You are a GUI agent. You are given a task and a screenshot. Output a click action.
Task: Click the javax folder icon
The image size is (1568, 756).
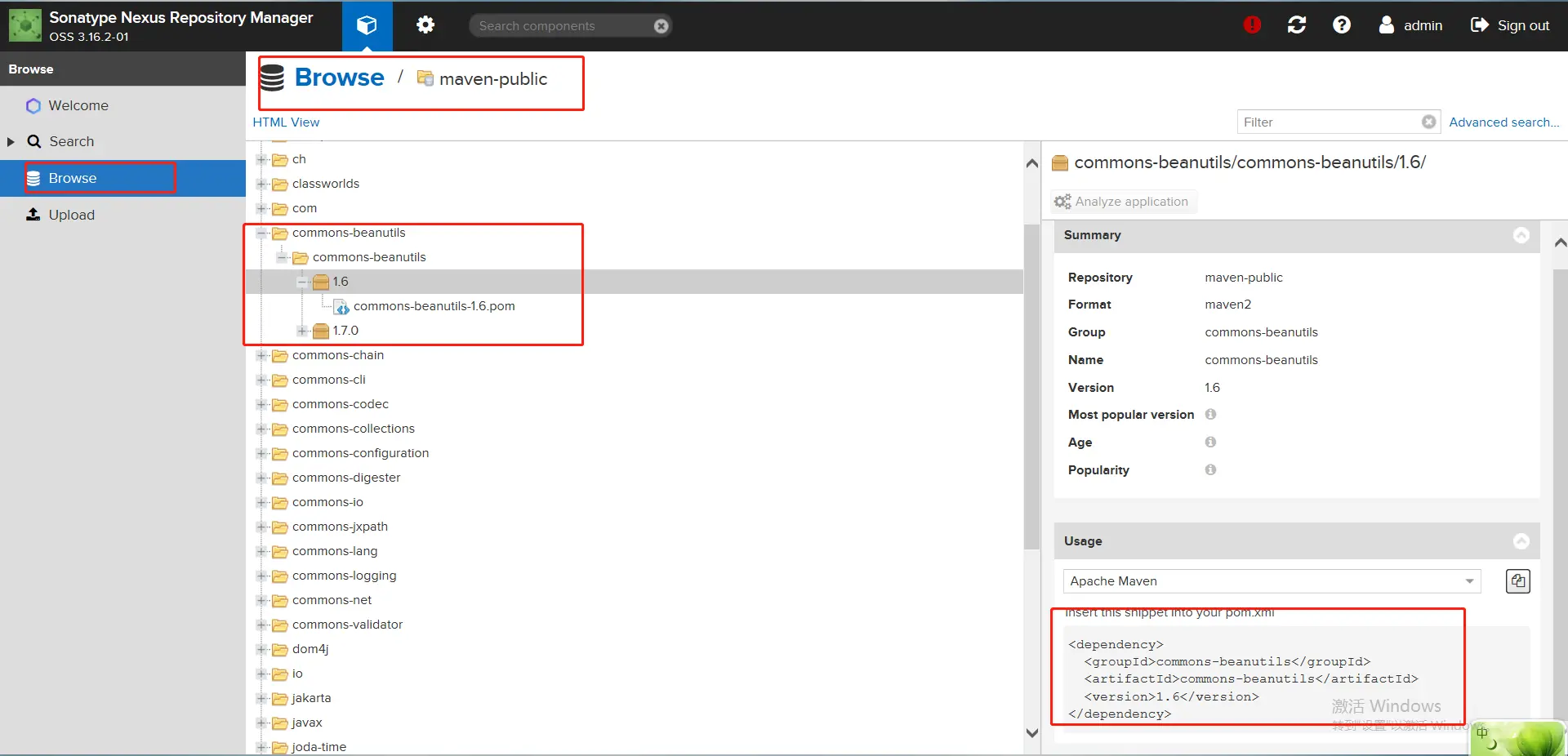[x=280, y=723]
